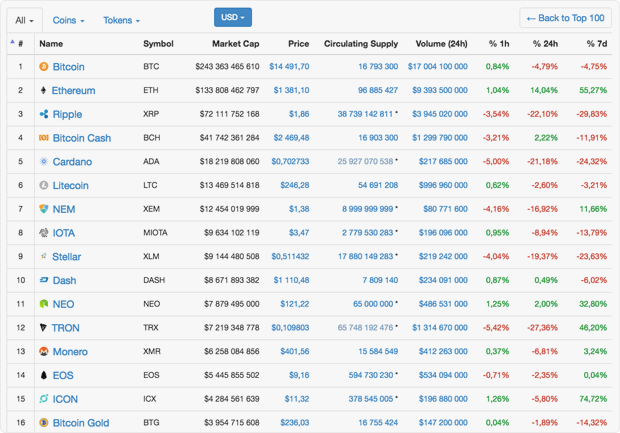Click the Bitcoin coin logo icon
The width and height of the screenshot is (620, 433).
point(43,66)
